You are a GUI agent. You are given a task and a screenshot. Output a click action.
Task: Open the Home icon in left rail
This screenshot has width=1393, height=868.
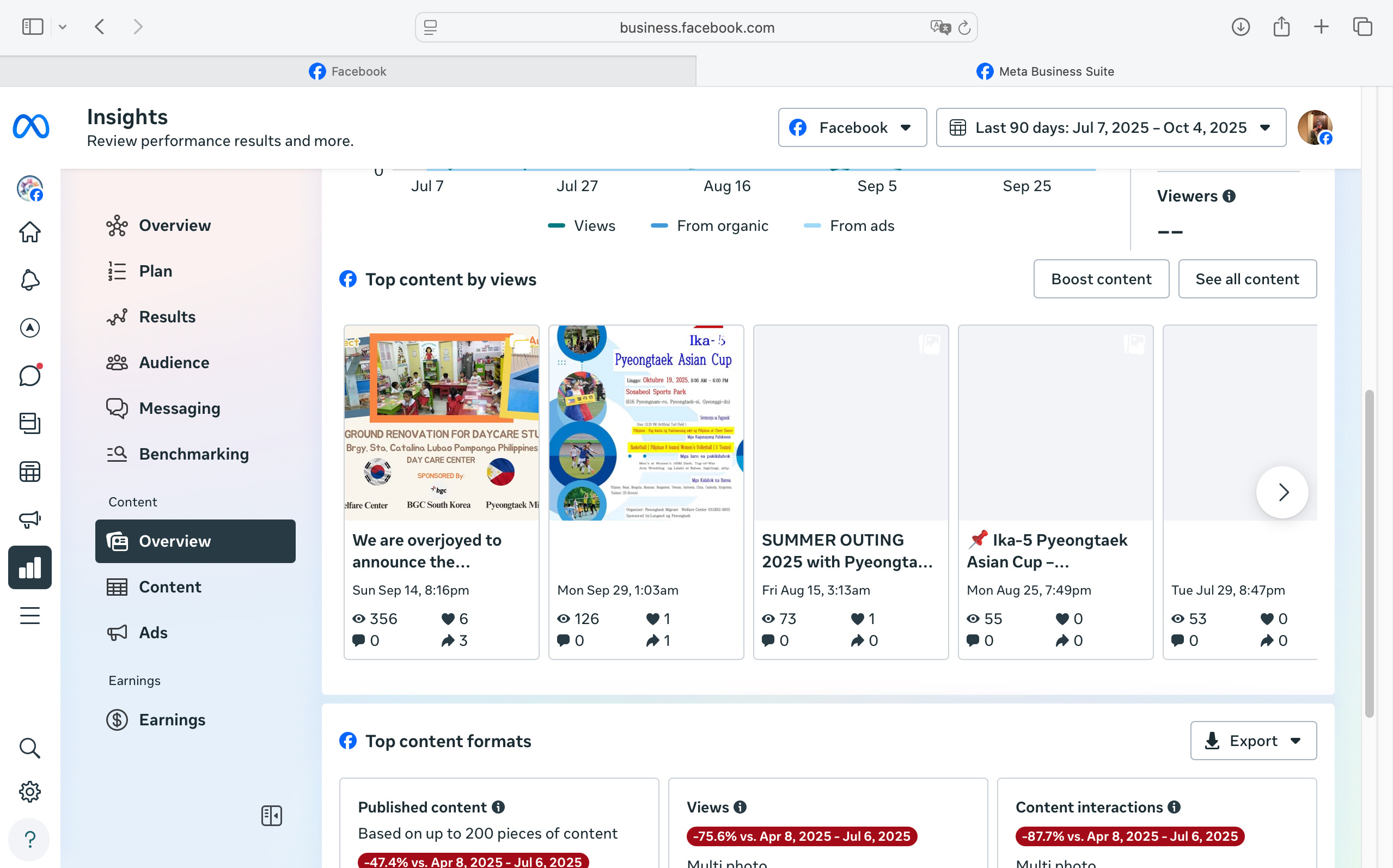pos(30,232)
